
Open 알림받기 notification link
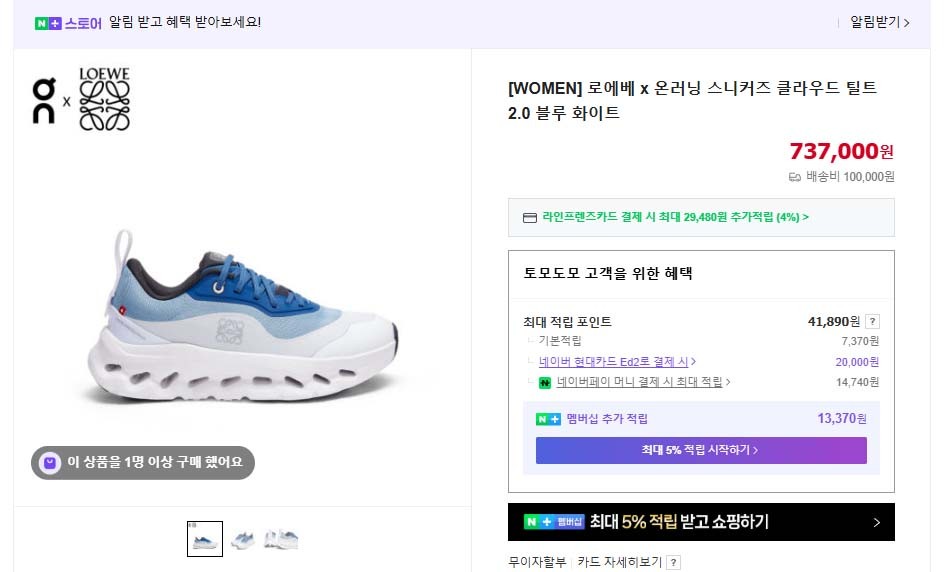[x=879, y=22]
